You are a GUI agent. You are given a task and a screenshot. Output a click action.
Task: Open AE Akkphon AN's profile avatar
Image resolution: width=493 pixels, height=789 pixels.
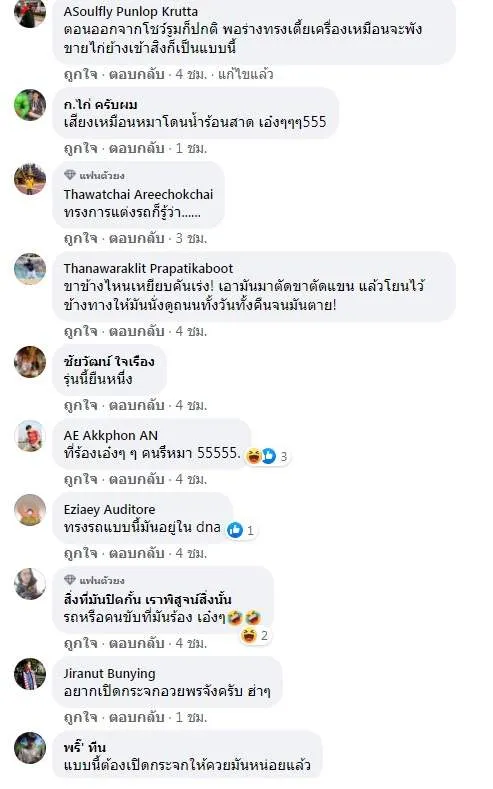point(30,436)
